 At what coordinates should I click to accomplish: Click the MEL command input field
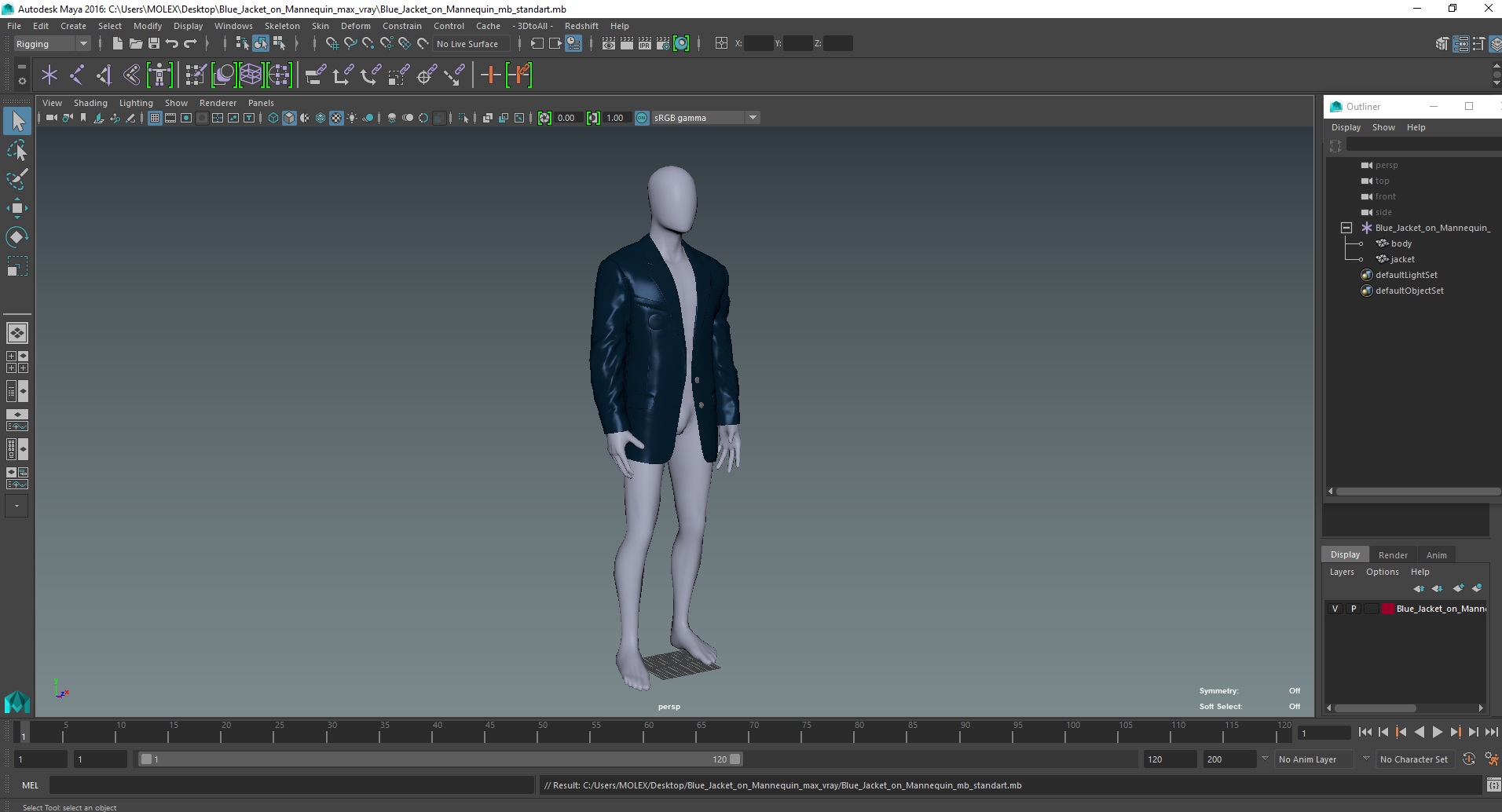(291, 785)
